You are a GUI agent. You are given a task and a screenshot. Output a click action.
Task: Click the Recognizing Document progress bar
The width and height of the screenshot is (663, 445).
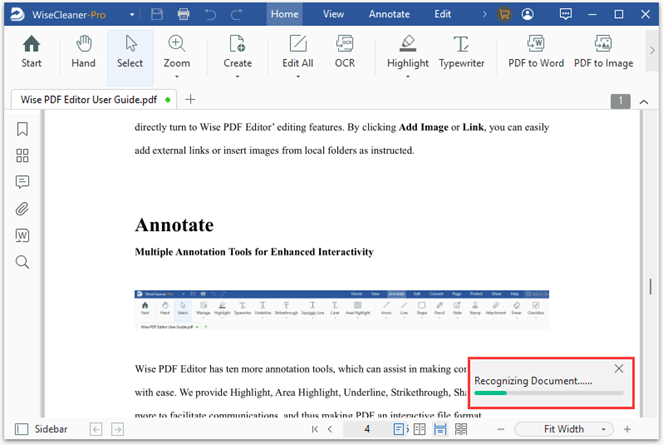tap(548, 393)
